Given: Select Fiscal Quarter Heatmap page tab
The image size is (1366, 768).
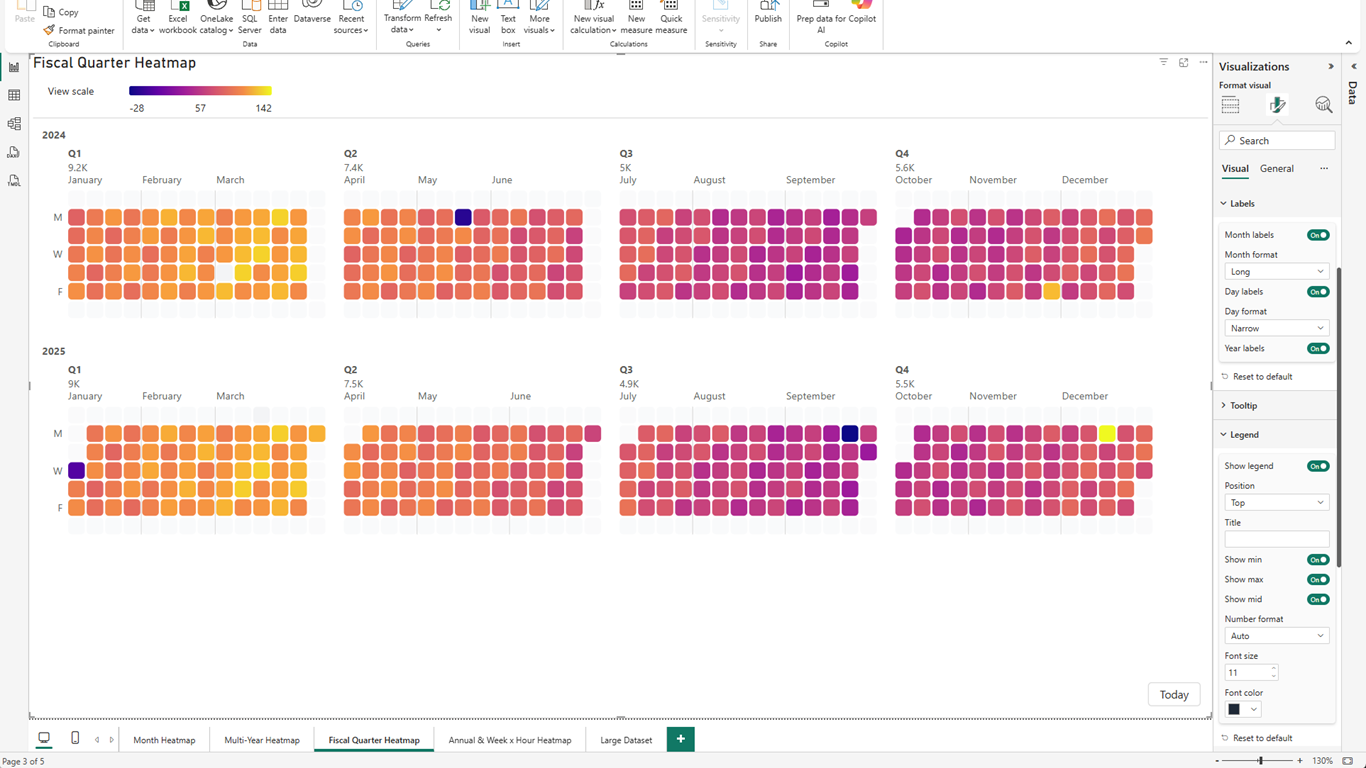Looking at the screenshot, I should 374,740.
